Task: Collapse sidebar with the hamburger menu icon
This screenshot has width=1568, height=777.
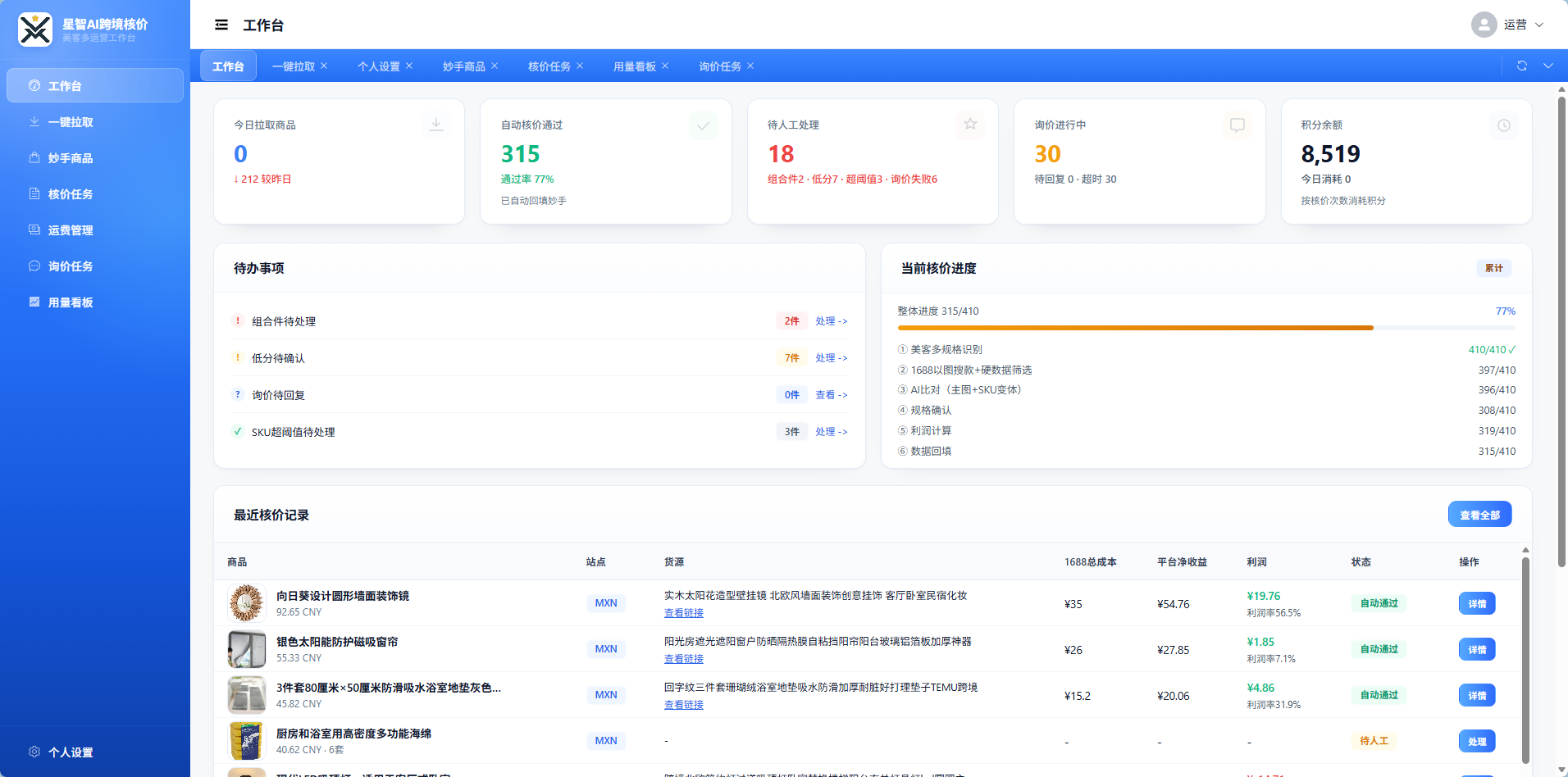Action: pyautogui.click(x=221, y=25)
